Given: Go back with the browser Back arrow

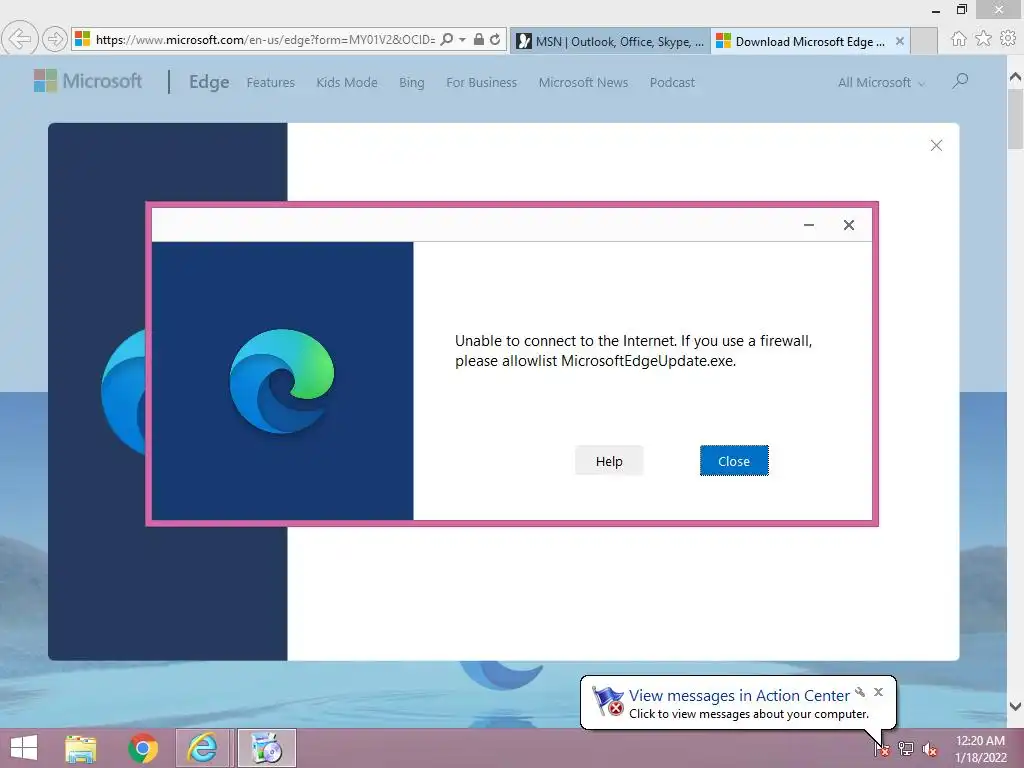Looking at the screenshot, I should coord(20,39).
